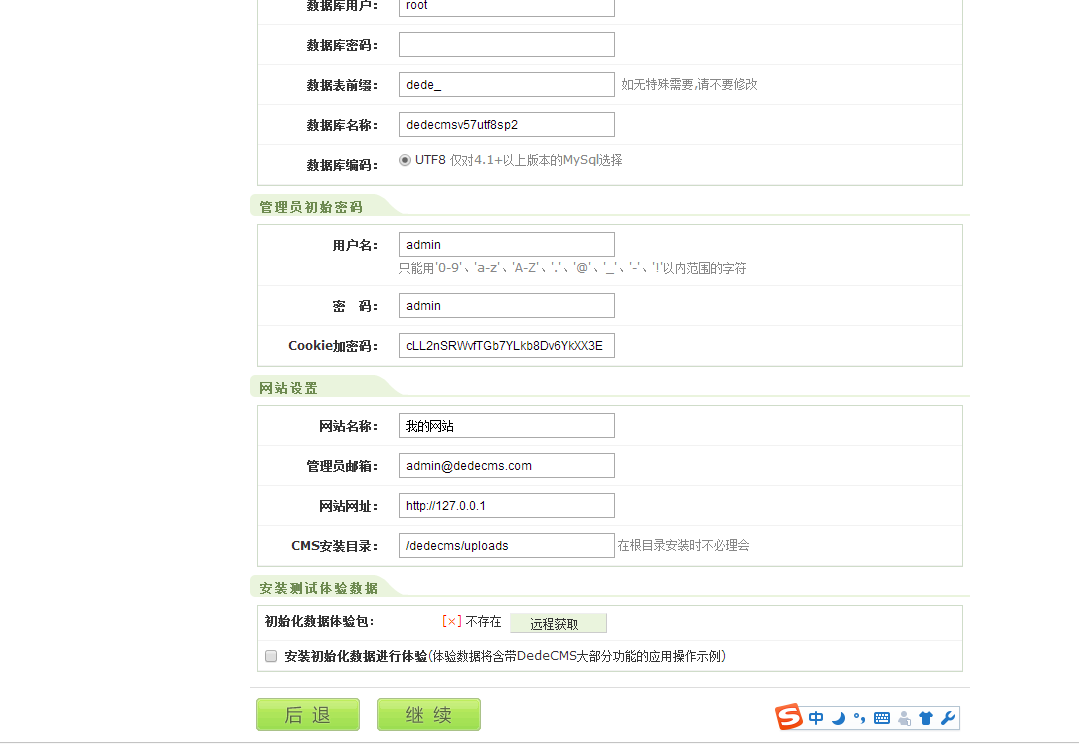Viewport: 1079px width, 744px height.
Task: Click the Cookie加密码 text field
Action: click(506, 346)
